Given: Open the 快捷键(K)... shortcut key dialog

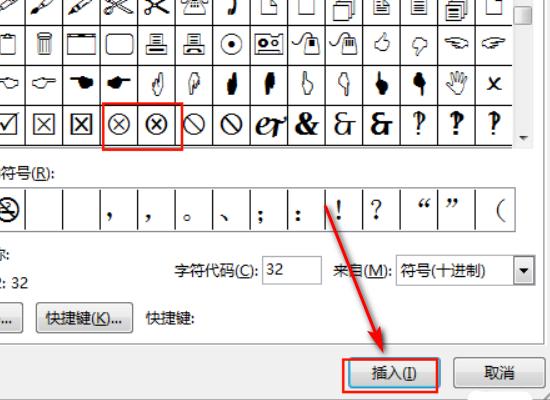Looking at the screenshot, I should (x=84, y=318).
